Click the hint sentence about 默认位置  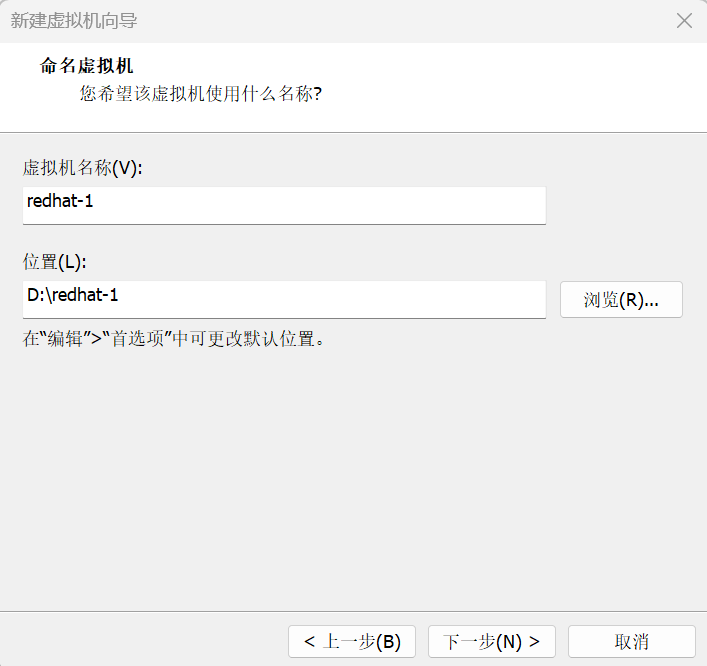coord(175,338)
